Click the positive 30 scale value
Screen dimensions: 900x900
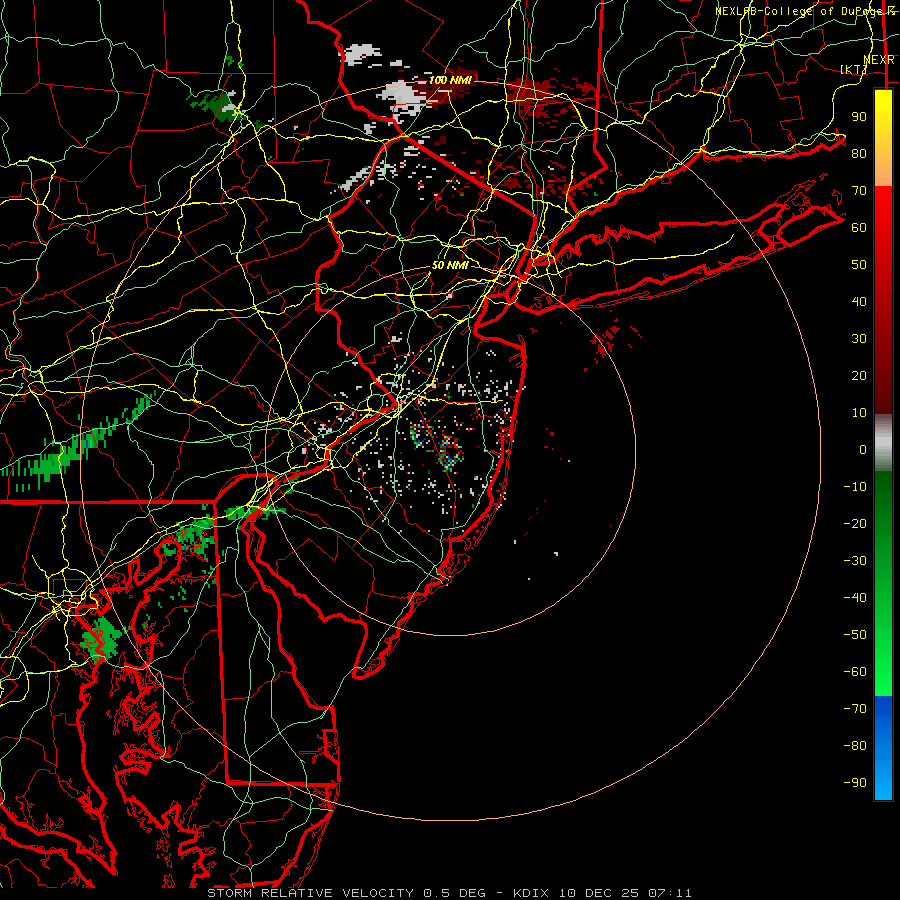point(859,339)
